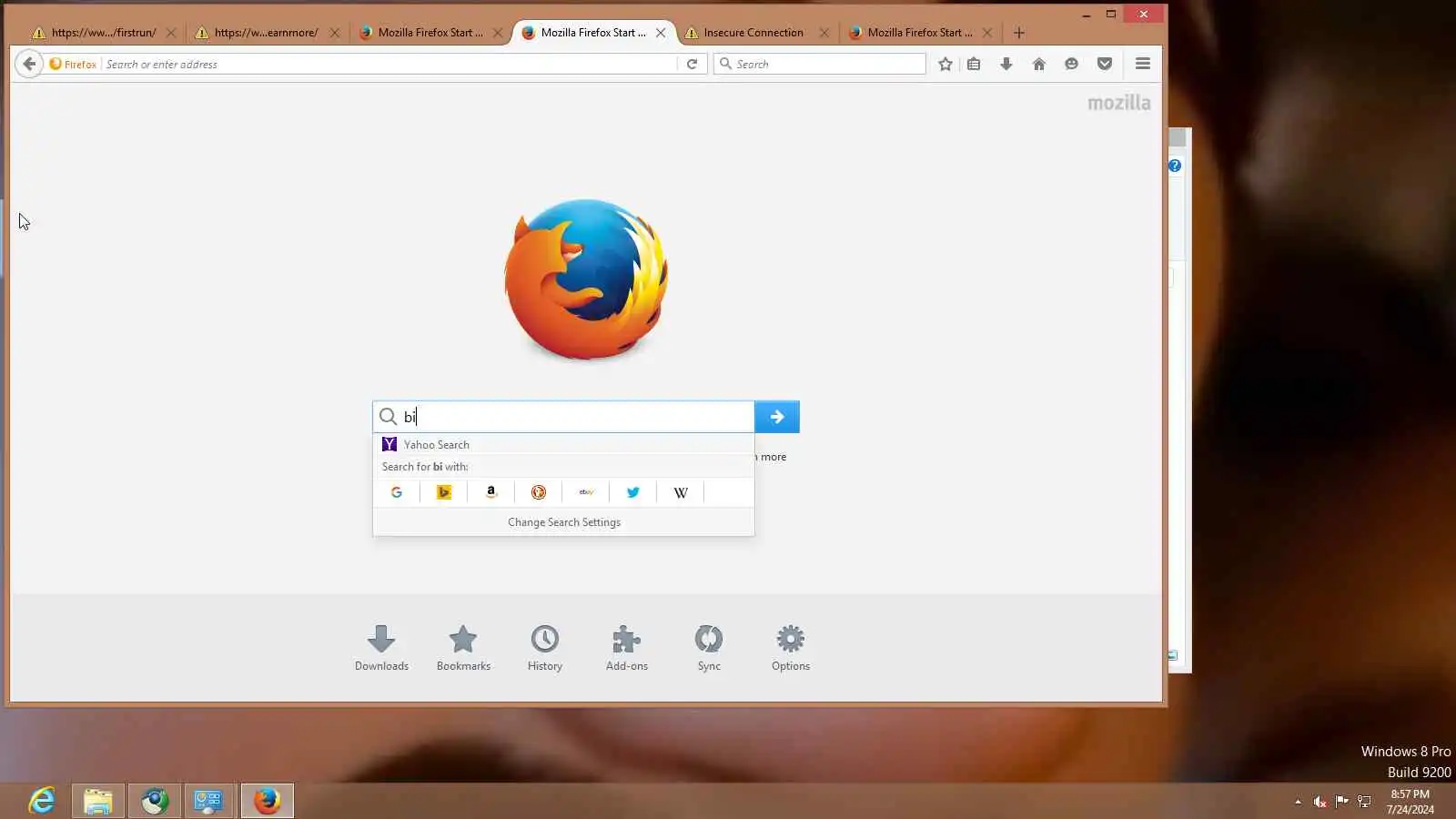Submit search with the blue arrow button
Image resolution: width=1456 pixels, height=819 pixels.
[x=777, y=417]
